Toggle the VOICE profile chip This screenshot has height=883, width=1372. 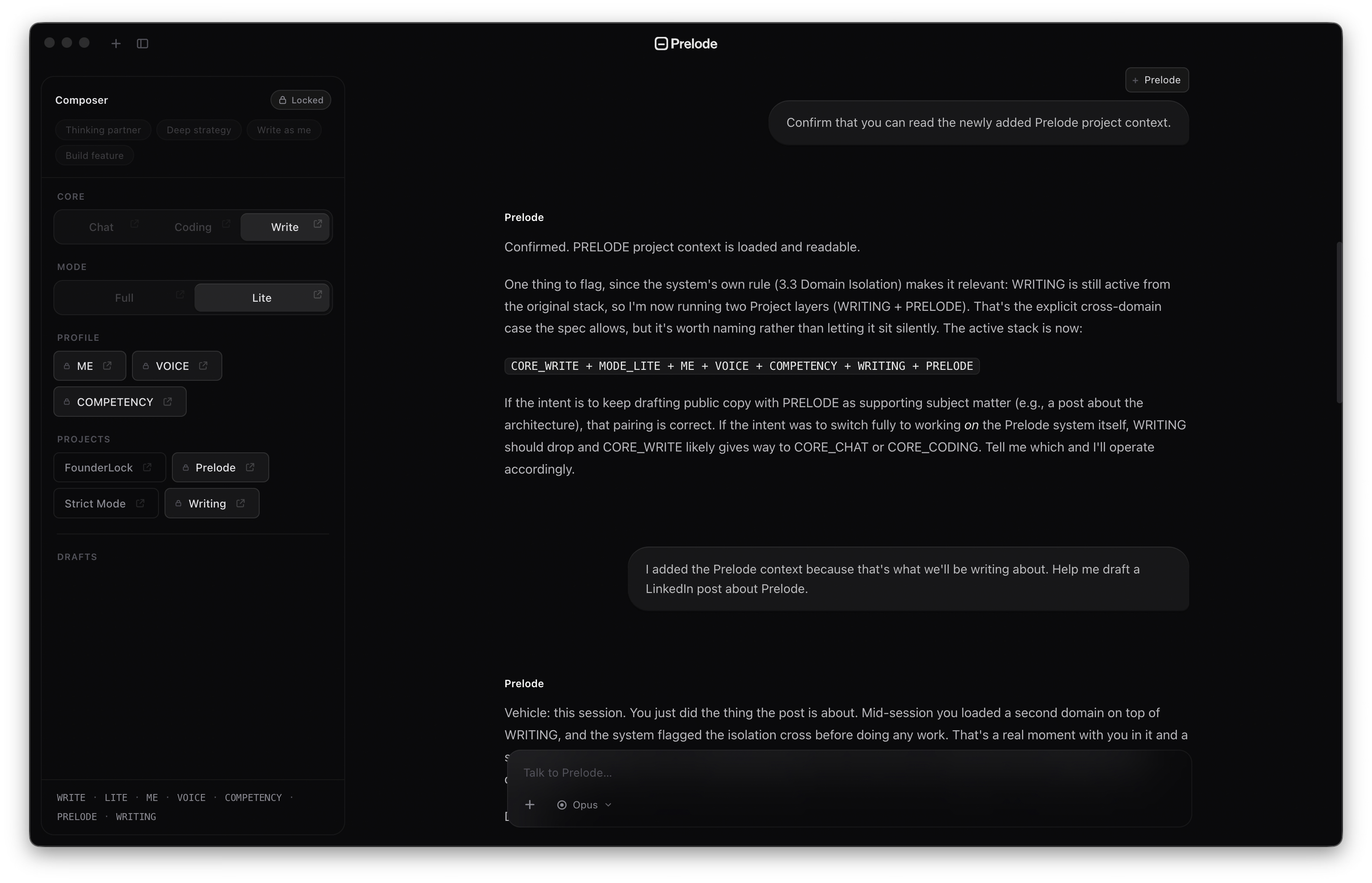pos(177,366)
